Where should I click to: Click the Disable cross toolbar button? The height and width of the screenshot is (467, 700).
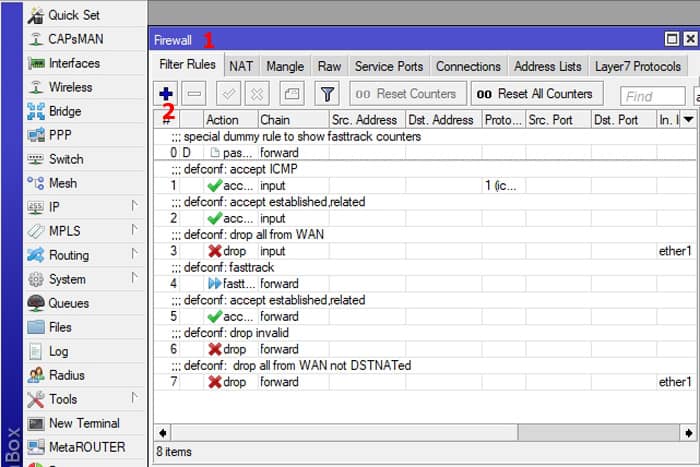pos(257,94)
